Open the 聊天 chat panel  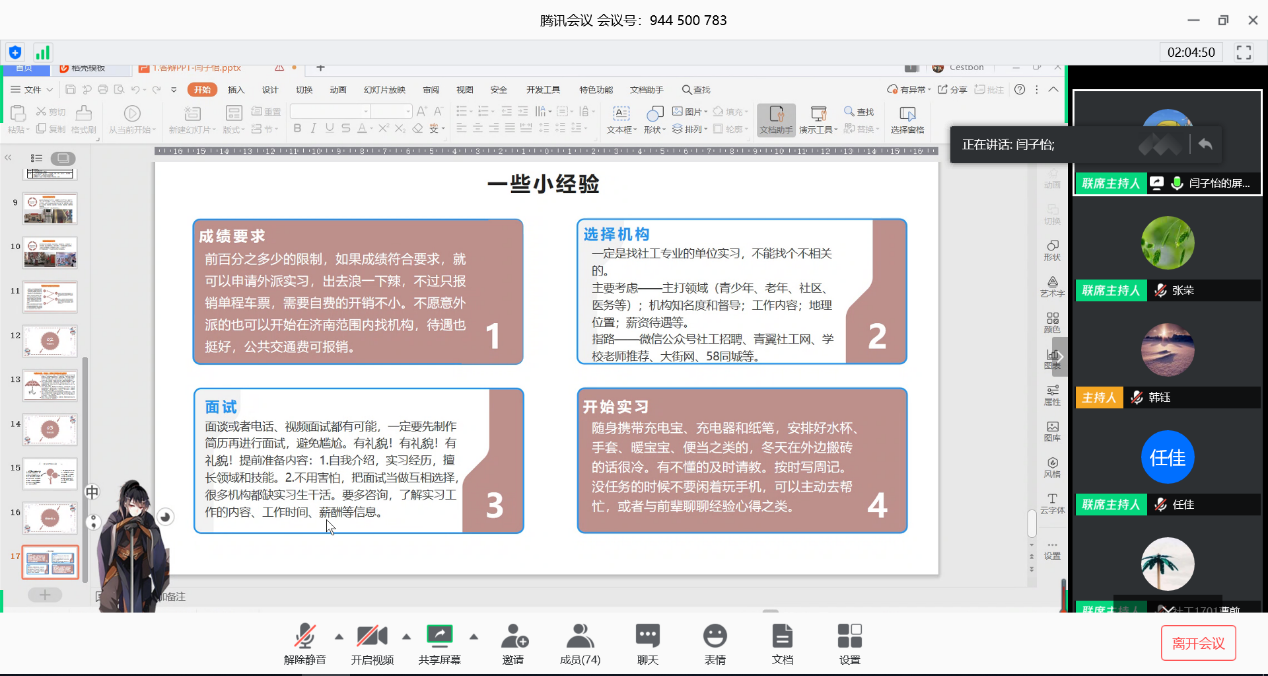tap(647, 642)
